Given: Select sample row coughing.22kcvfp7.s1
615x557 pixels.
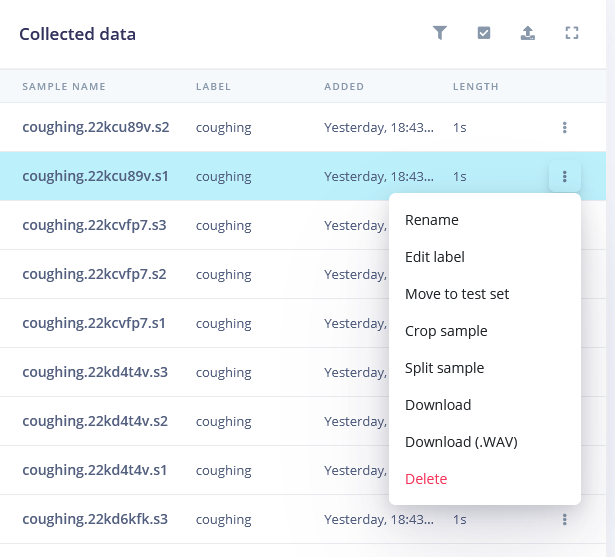Looking at the screenshot, I should (194, 323).
